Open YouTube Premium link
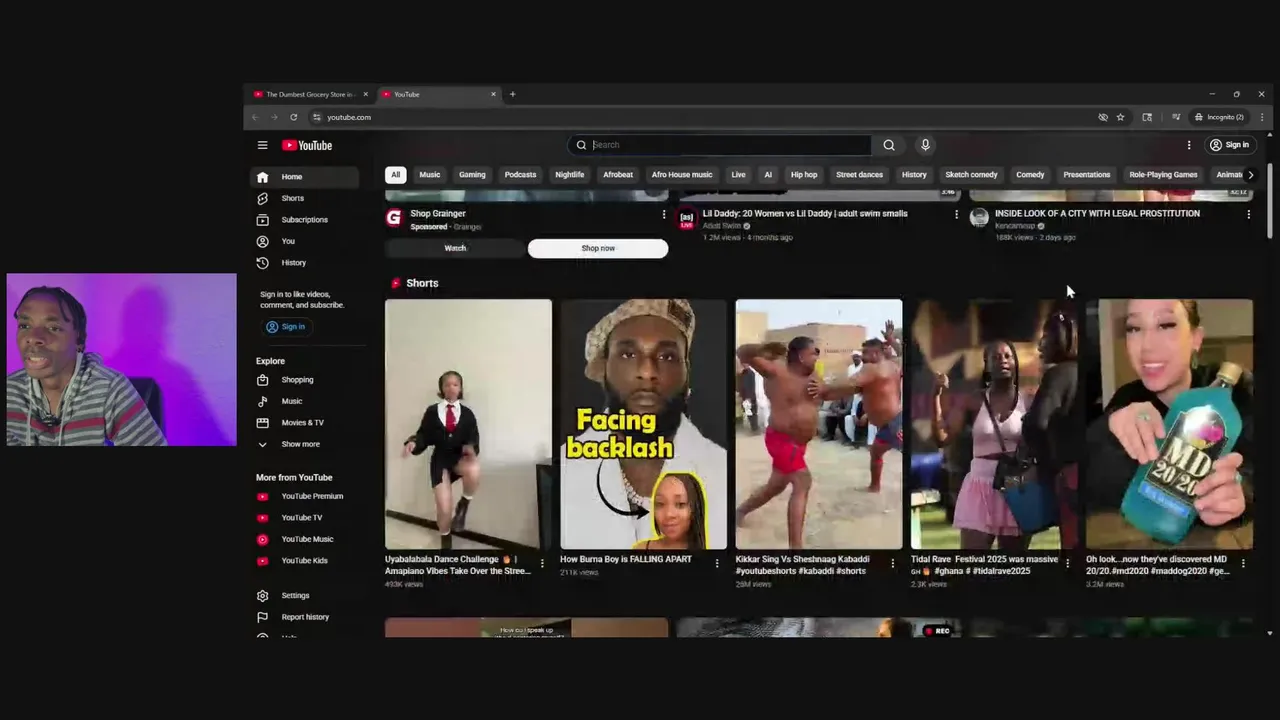Viewport: 1280px width, 720px height. point(304,496)
